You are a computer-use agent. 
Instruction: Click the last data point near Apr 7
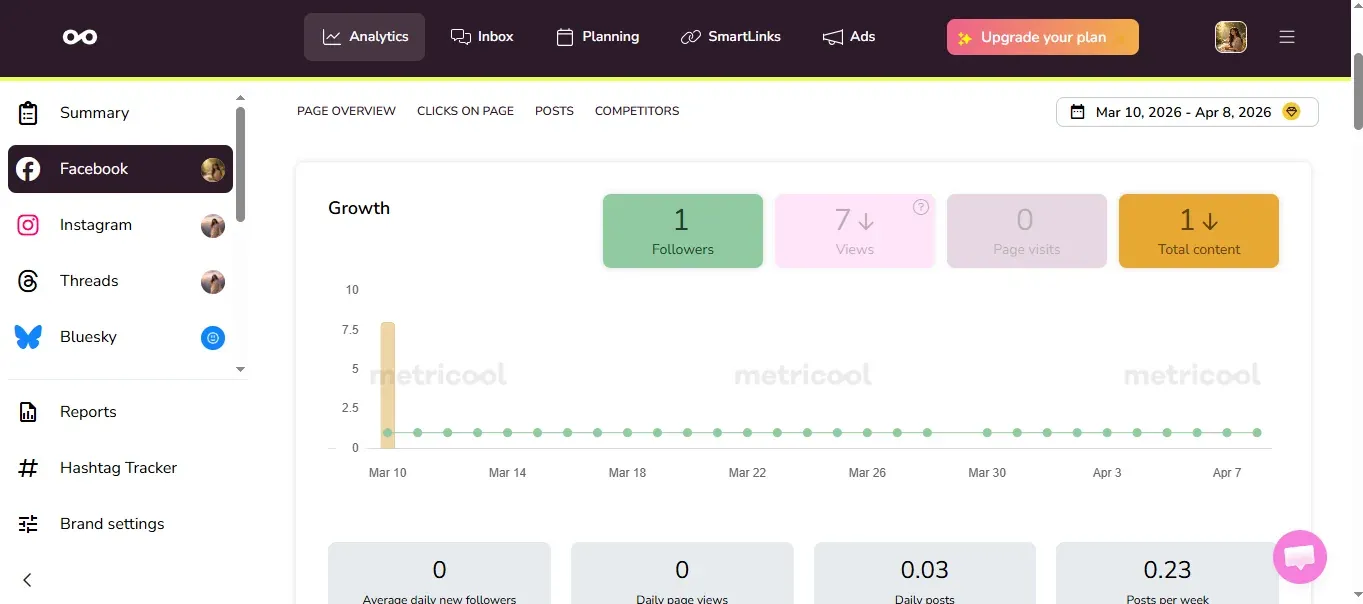tap(1257, 433)
